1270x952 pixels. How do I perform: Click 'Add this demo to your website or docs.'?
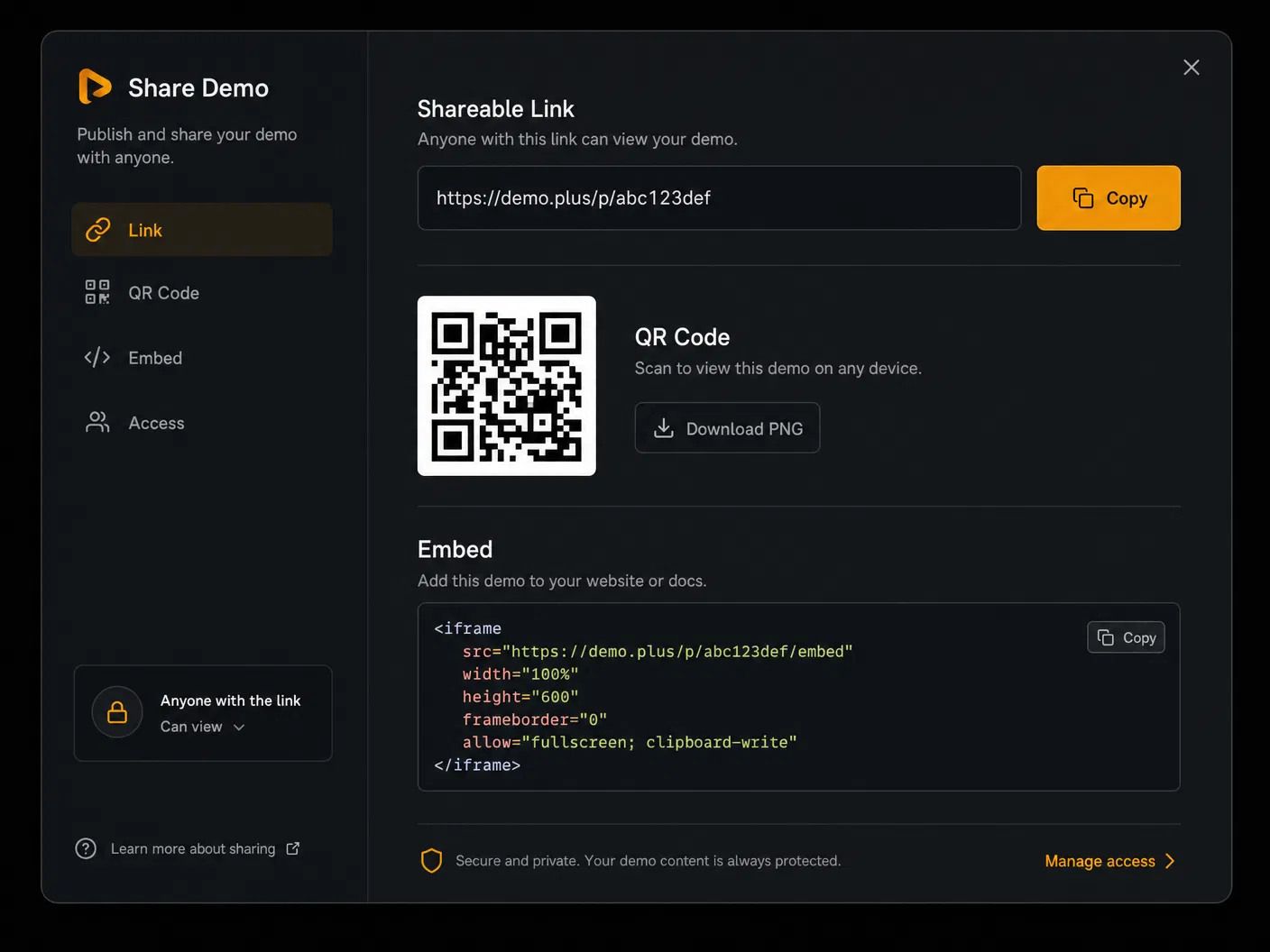(x=562, y=581)
